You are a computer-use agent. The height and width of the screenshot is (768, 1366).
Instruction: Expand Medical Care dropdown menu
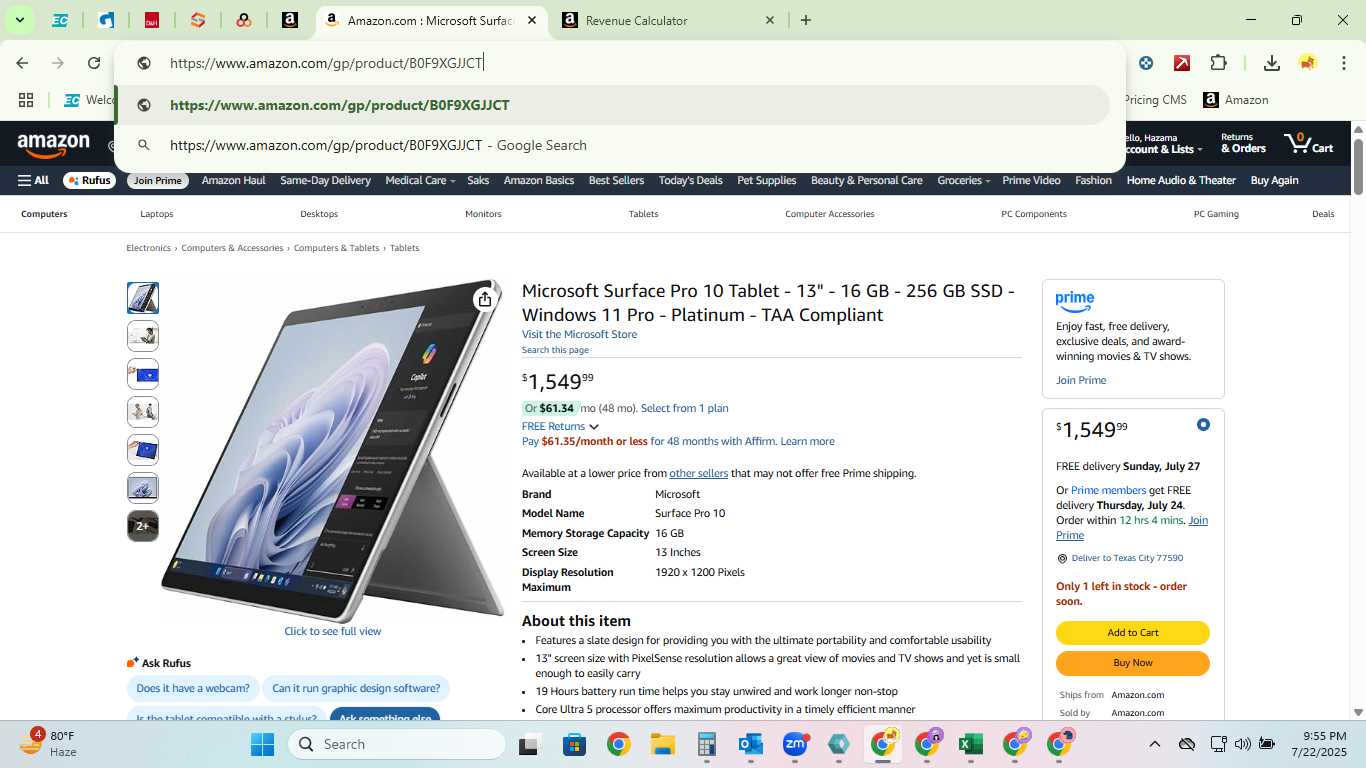tap(420, 181)
